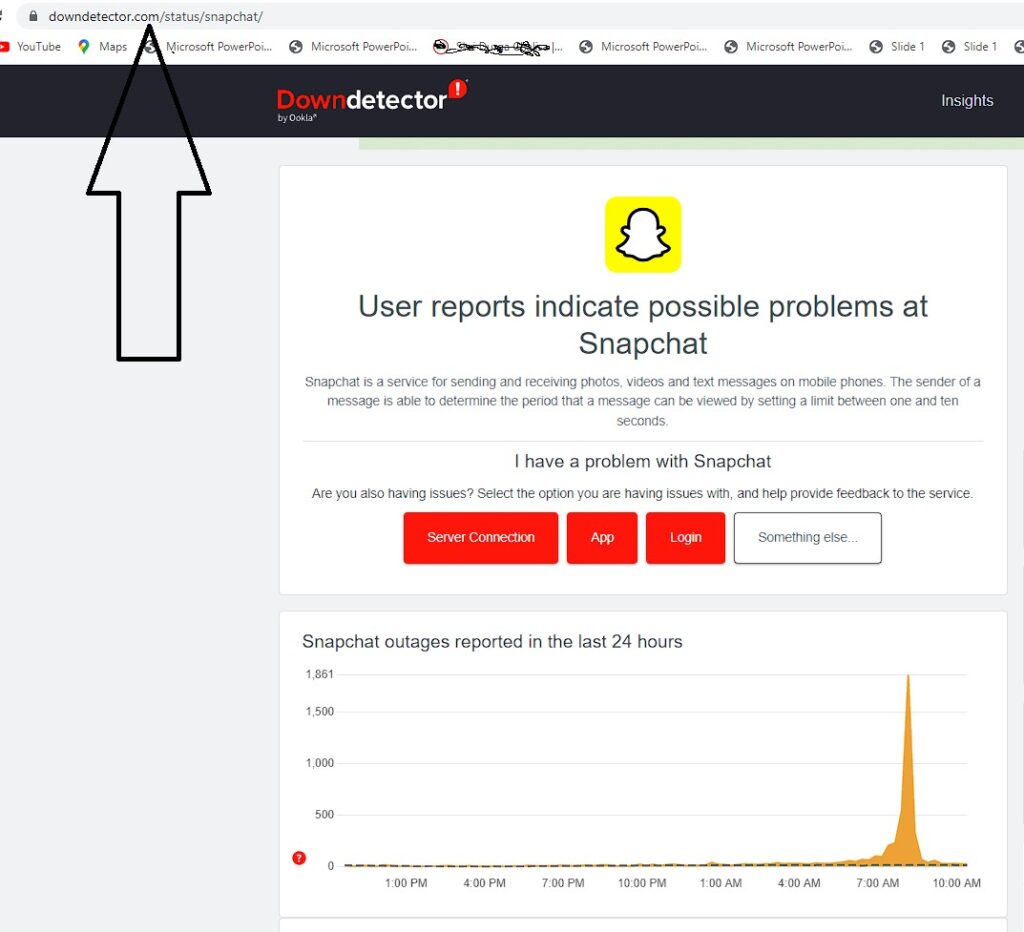Click the 1,861 y-axis label
Screen dimensions: 1024x932
[x=319, y=674]
